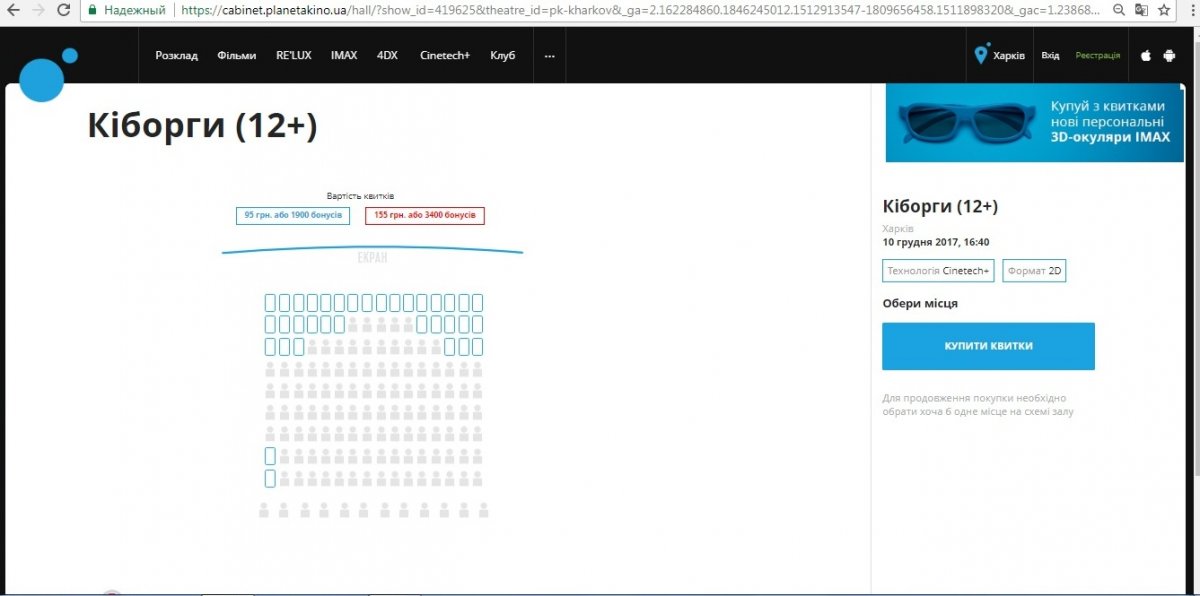Click the Реєстрація link

(1097, 56)
